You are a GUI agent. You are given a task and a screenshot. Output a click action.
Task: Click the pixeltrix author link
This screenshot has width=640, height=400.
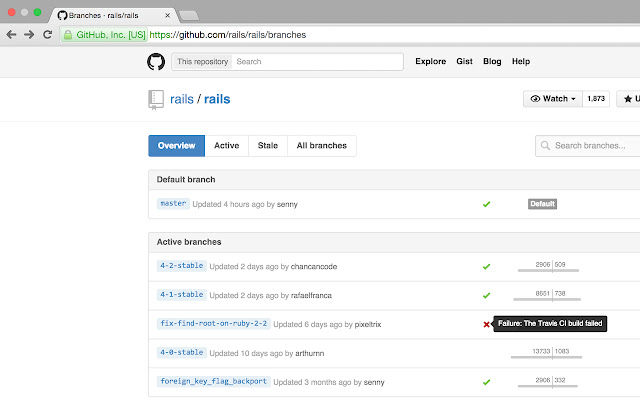click(x=368, y=324)
